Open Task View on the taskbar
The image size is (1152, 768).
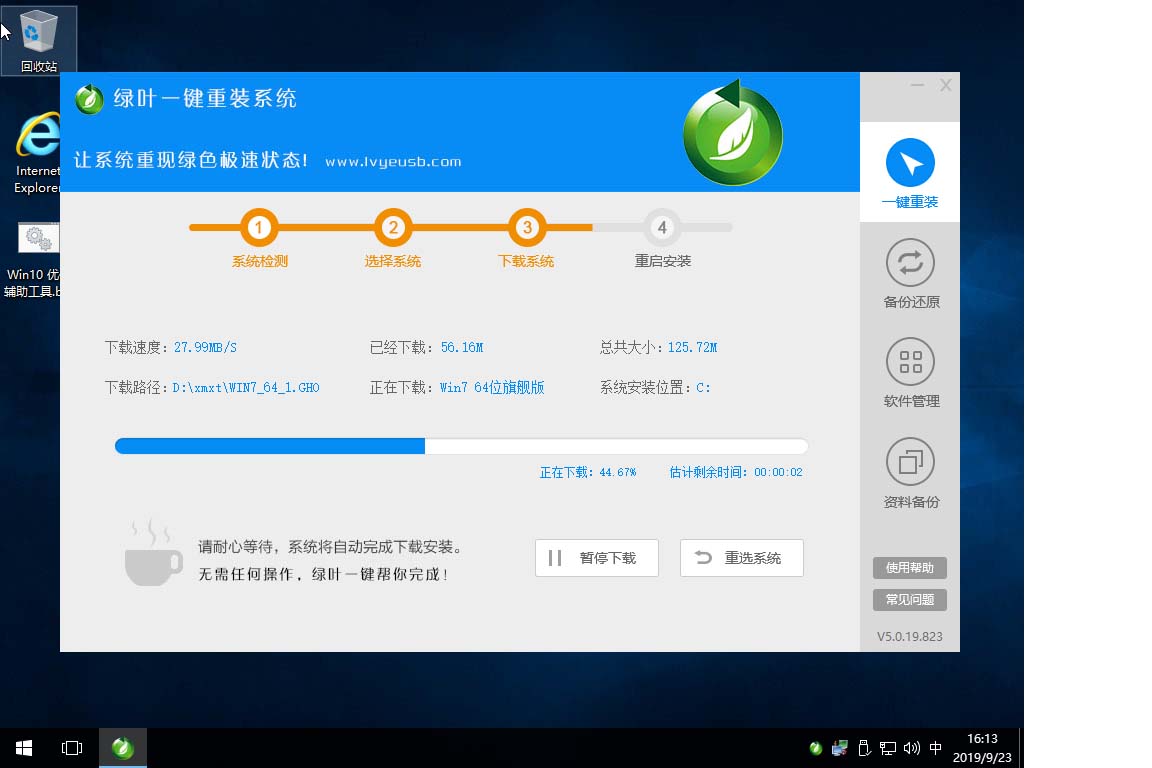pyautogui.click(x=72, y=748)
